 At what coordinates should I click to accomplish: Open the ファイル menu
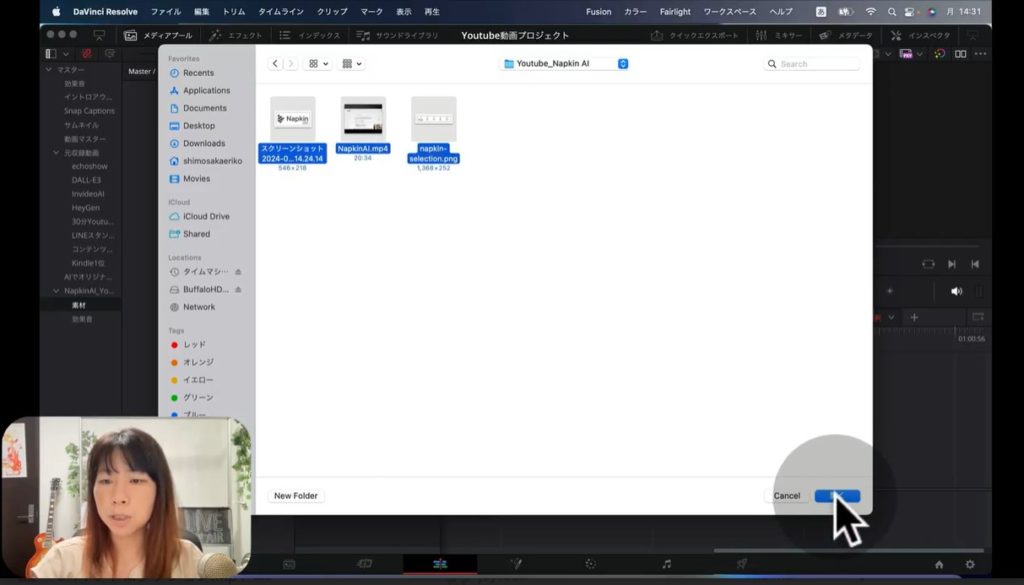pos(165,12)
